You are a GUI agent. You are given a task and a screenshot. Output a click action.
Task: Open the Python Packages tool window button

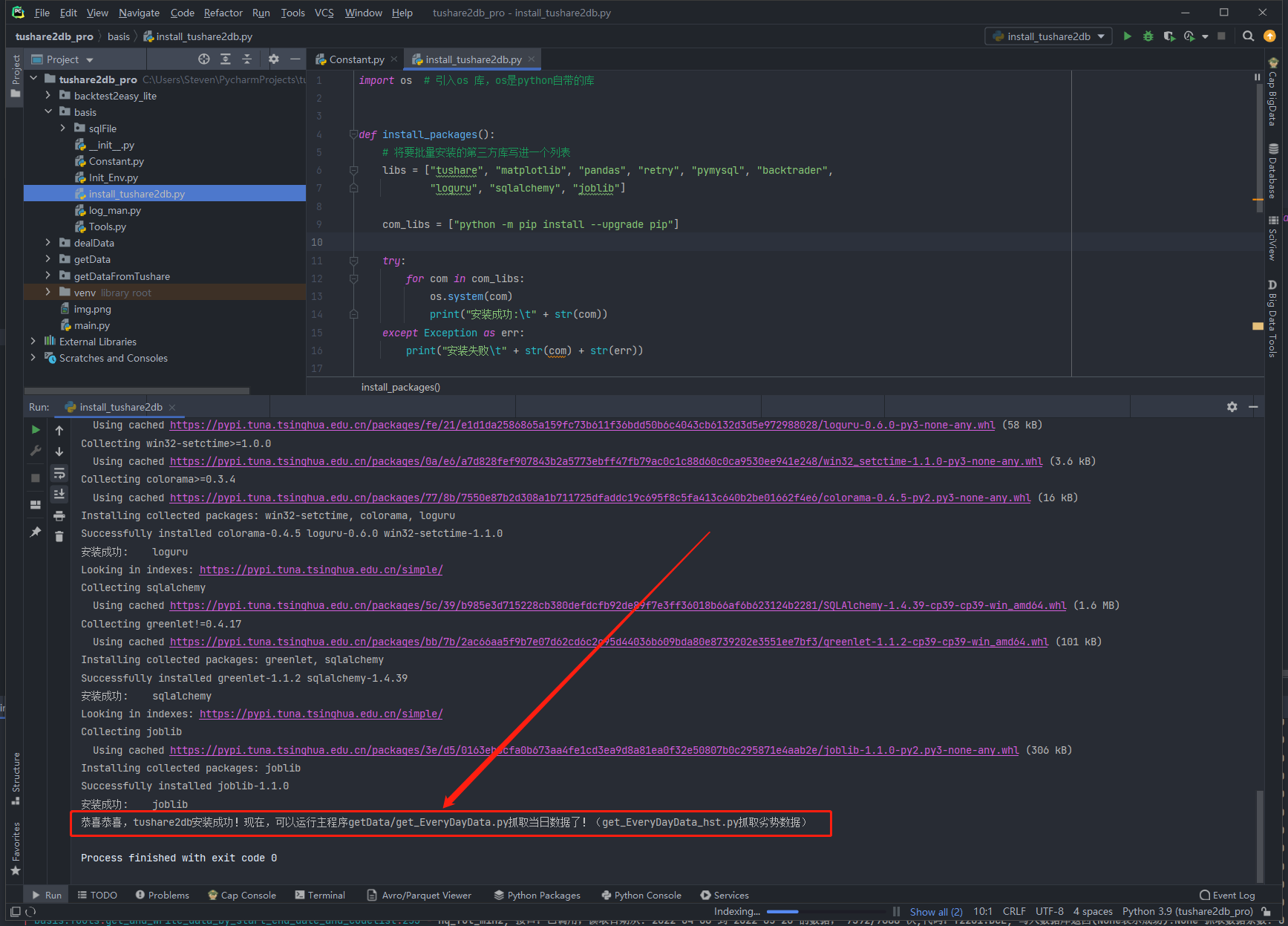click(537, 895)
